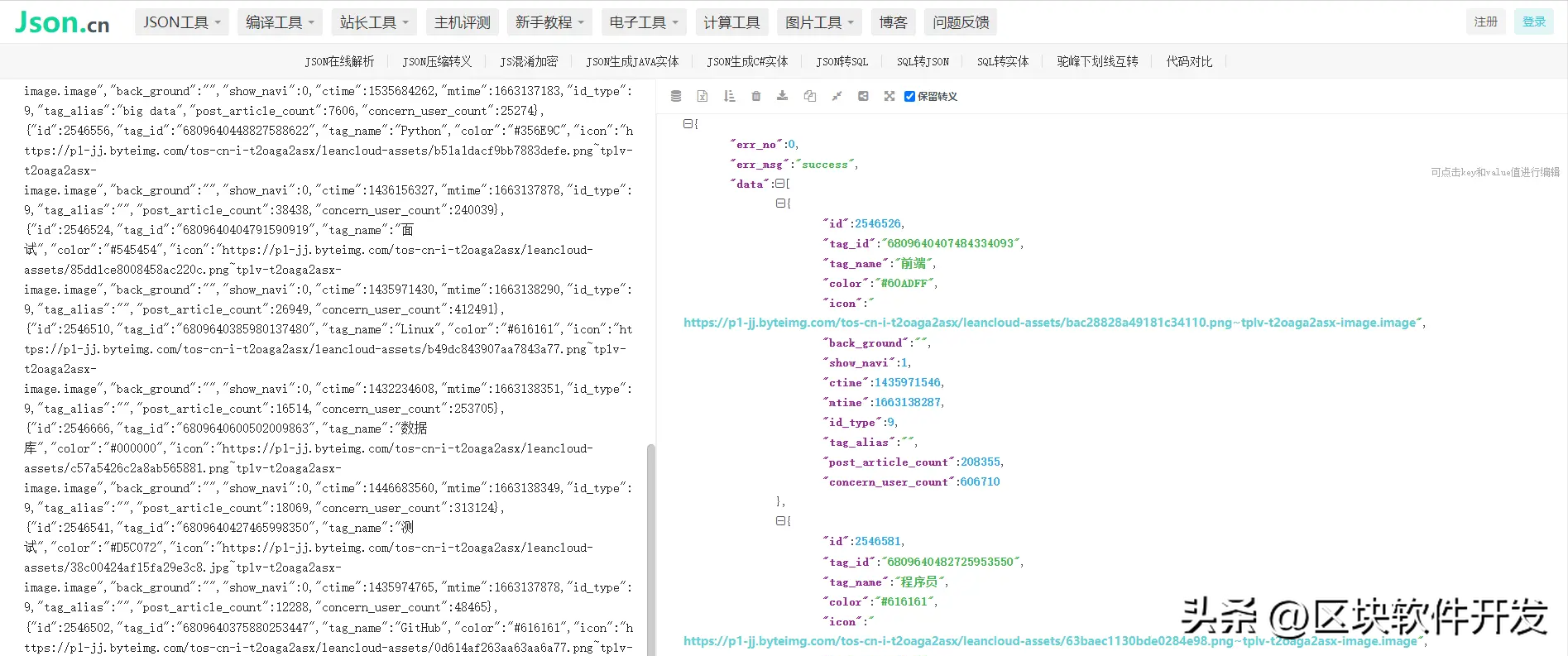Open the 站长工具 dropdown menu

pos(374,22)
